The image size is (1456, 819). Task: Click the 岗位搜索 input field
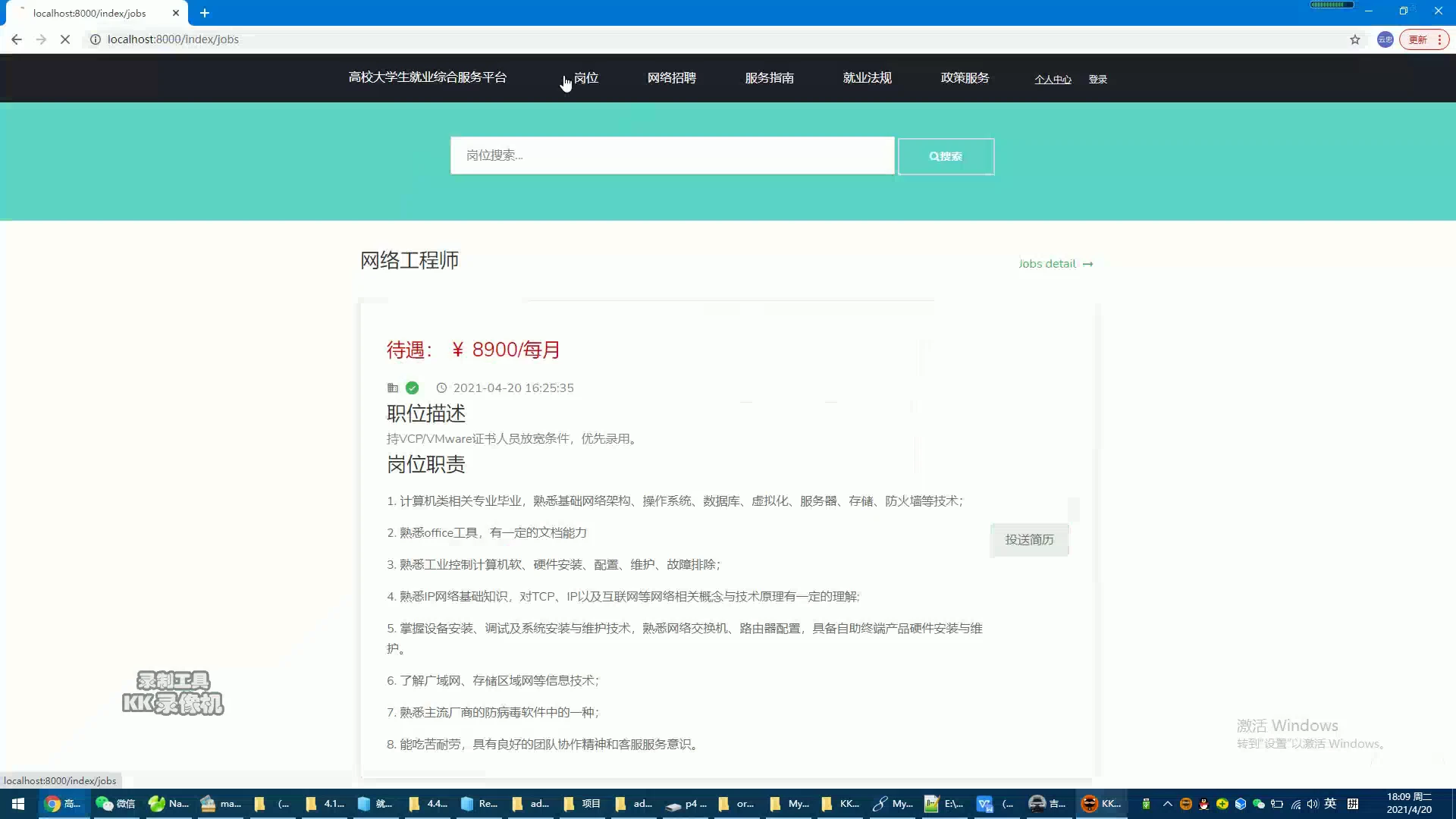point(672,155)
